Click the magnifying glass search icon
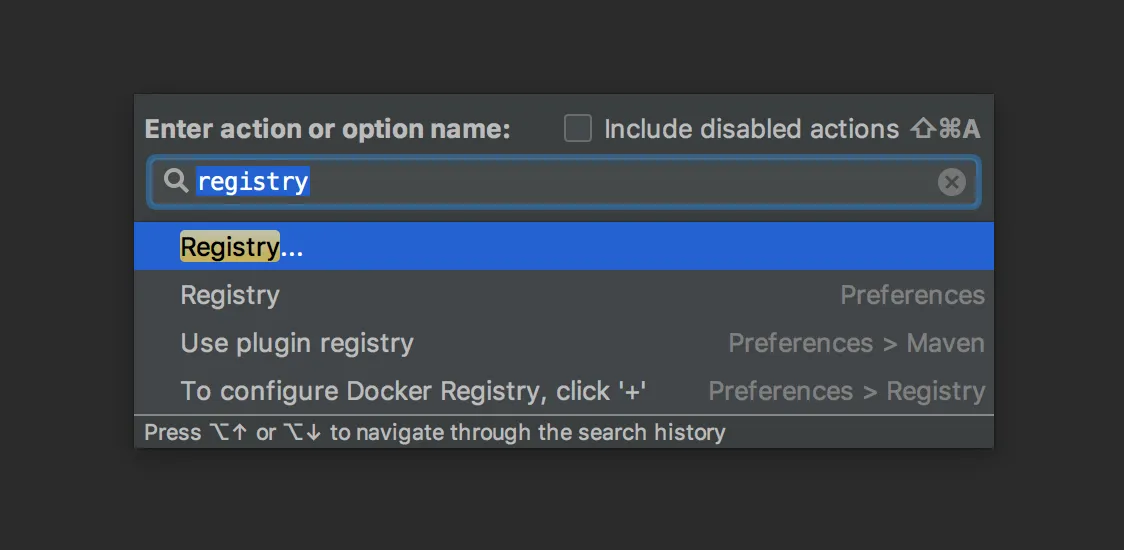Image resolution: width=1124 pixels, height=550 pixels. click(x=176, y=181)
